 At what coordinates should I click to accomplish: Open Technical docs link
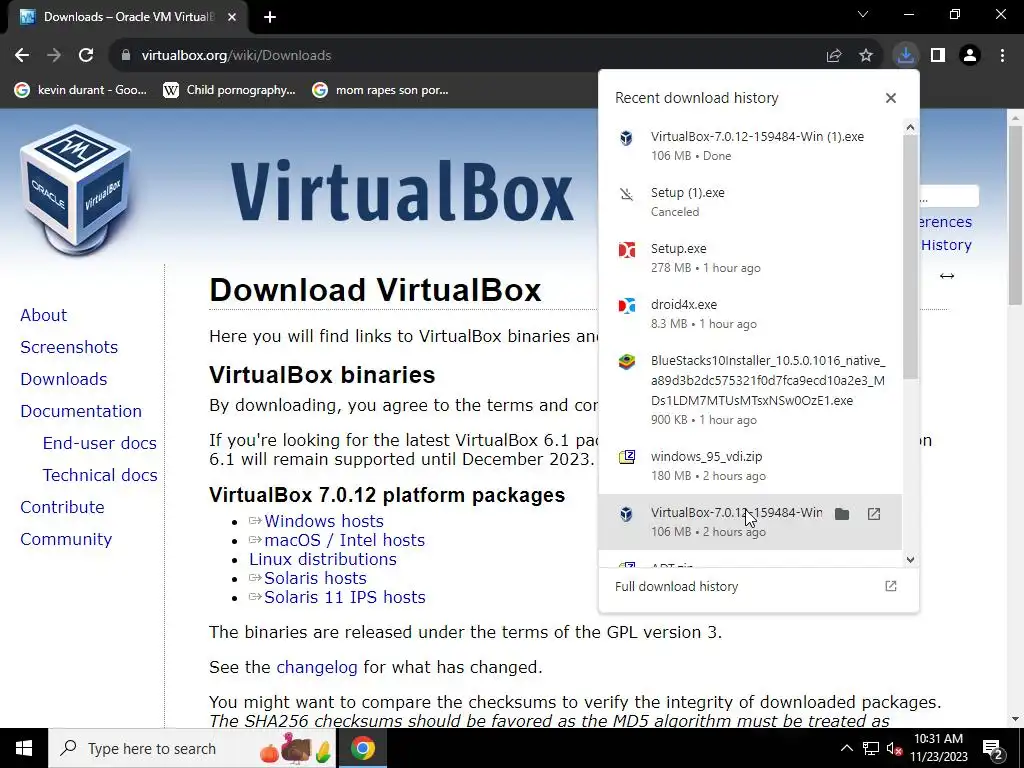coord(100,475)
